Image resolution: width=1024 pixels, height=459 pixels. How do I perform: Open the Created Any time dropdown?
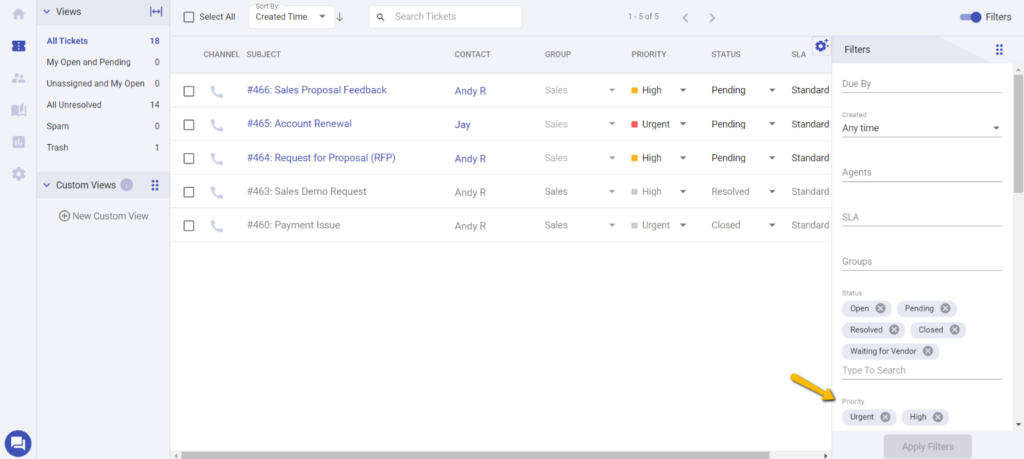click(x=921, y=128)
